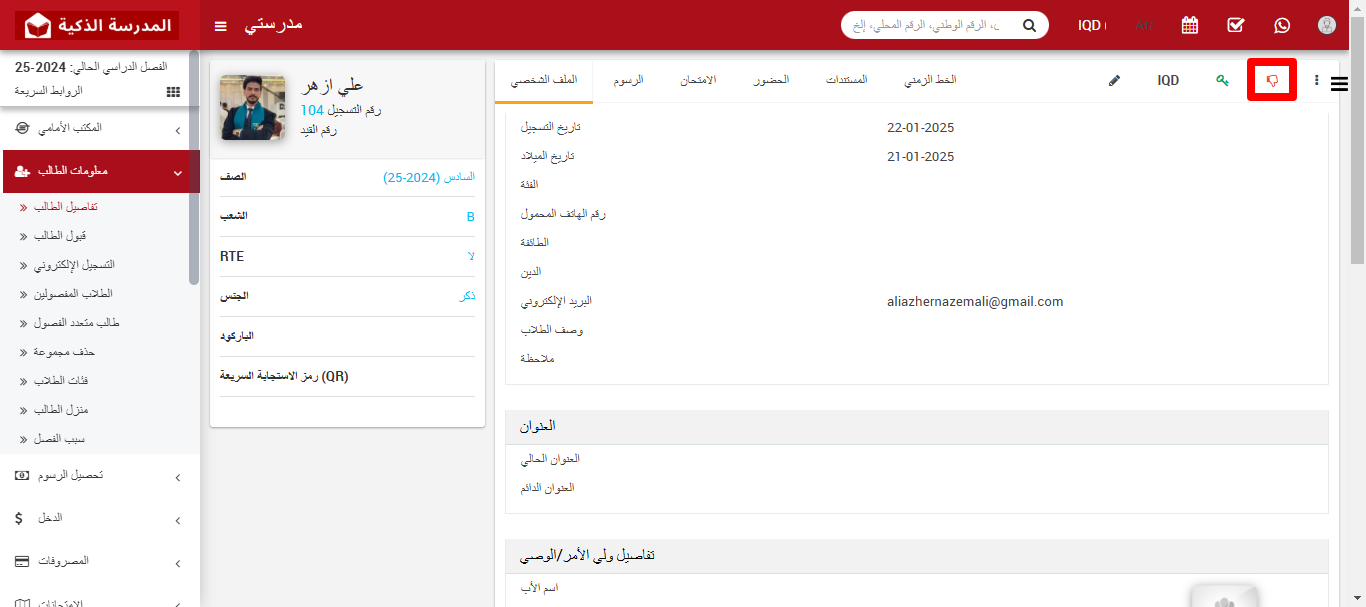Open the profile avatar icon top right

click(1327, 24)
